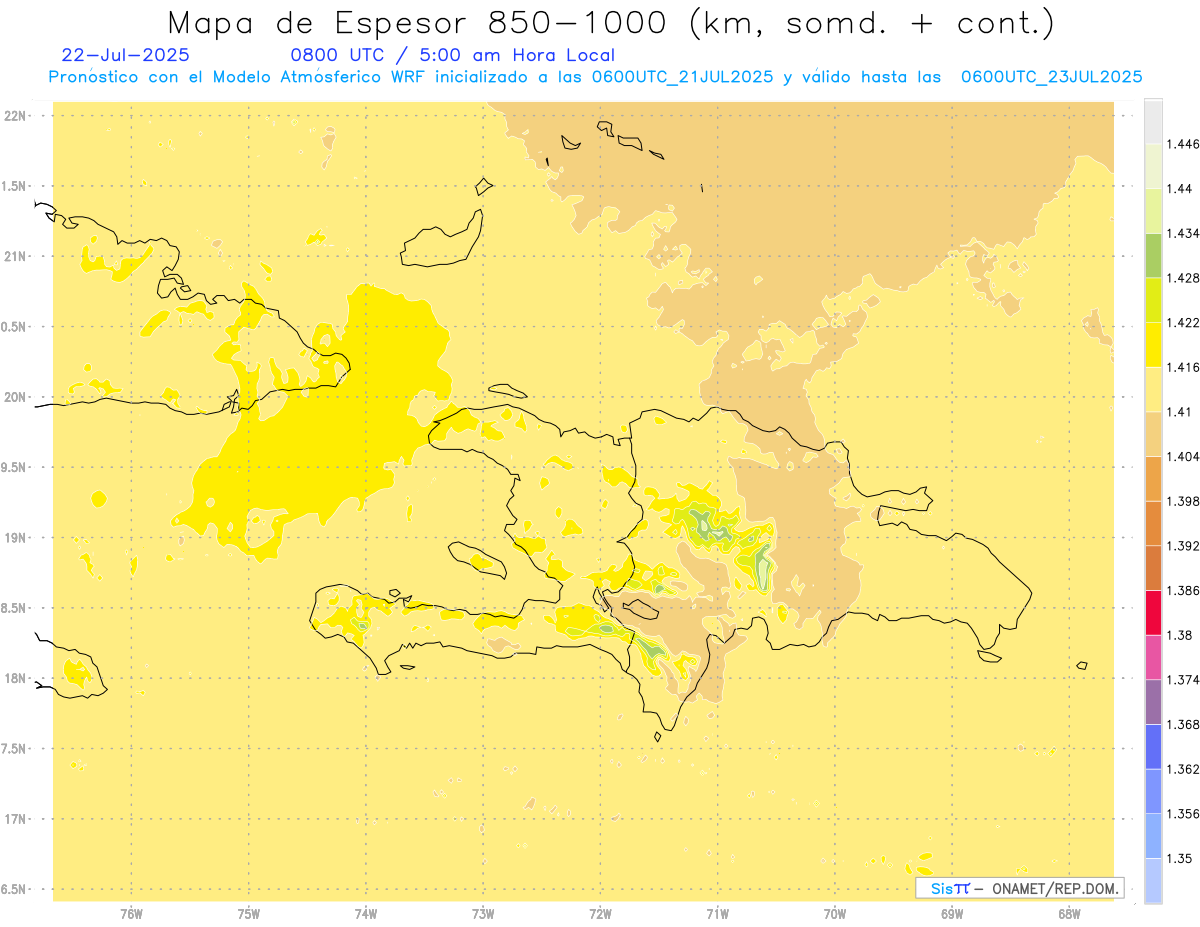1200x927 pixels.
Task: Click the tan swatch between 1.41 and 1.404
Action: [x=1153, y=434]
